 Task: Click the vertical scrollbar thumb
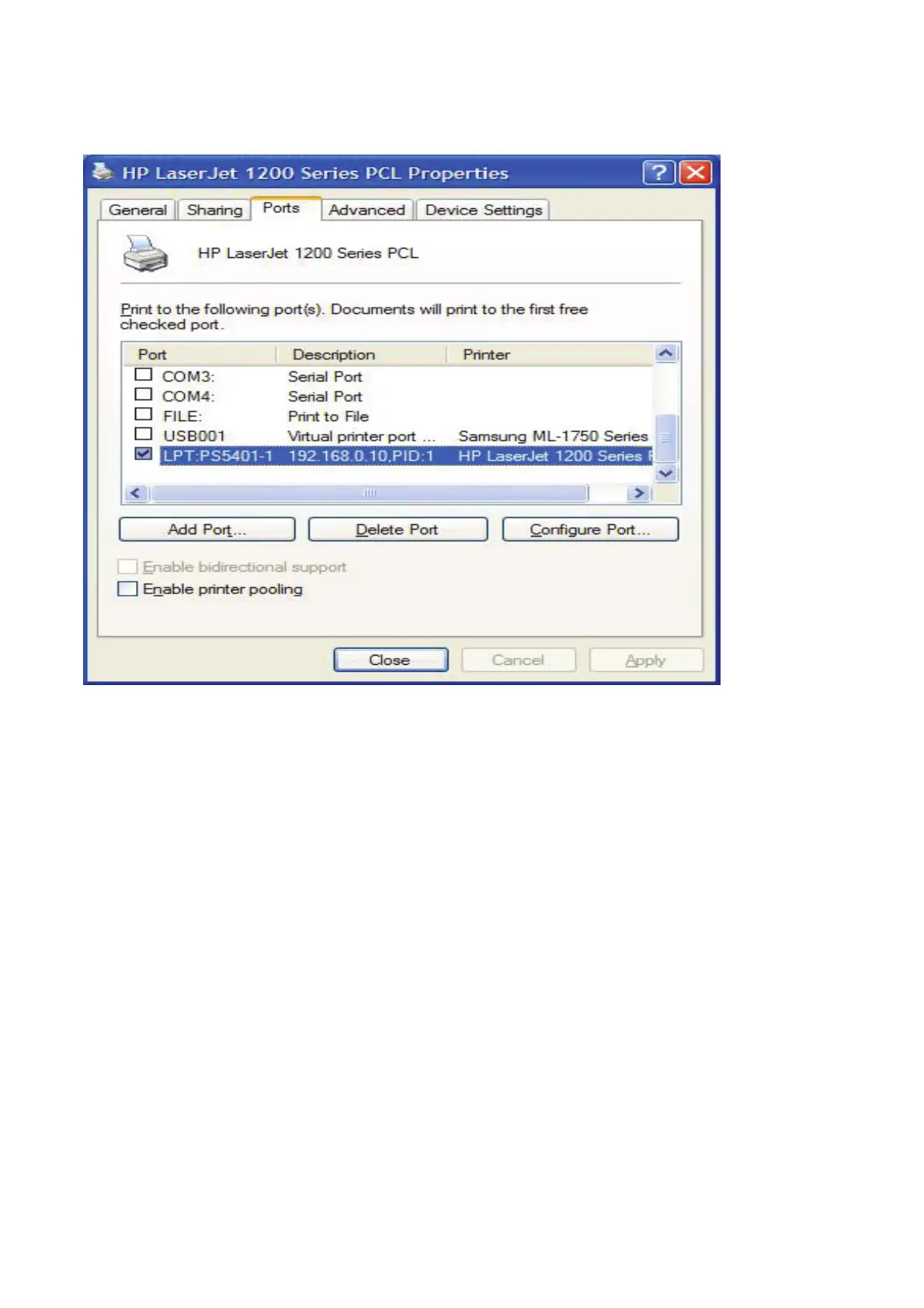[x=666, y=438]
